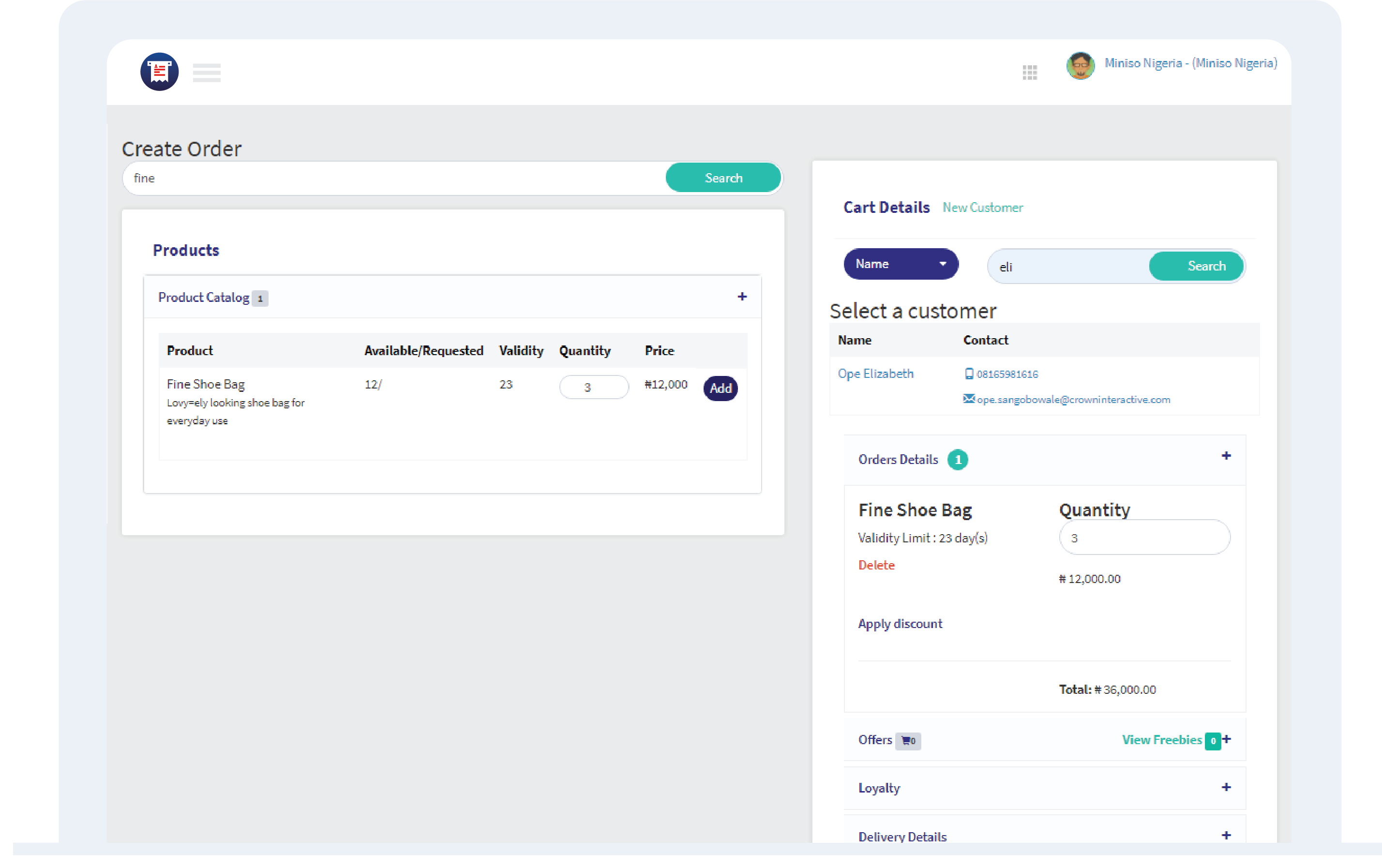Screen dimensions: 1382x868
Task: Click phone number 08165981616
Action: point(1007,374)
